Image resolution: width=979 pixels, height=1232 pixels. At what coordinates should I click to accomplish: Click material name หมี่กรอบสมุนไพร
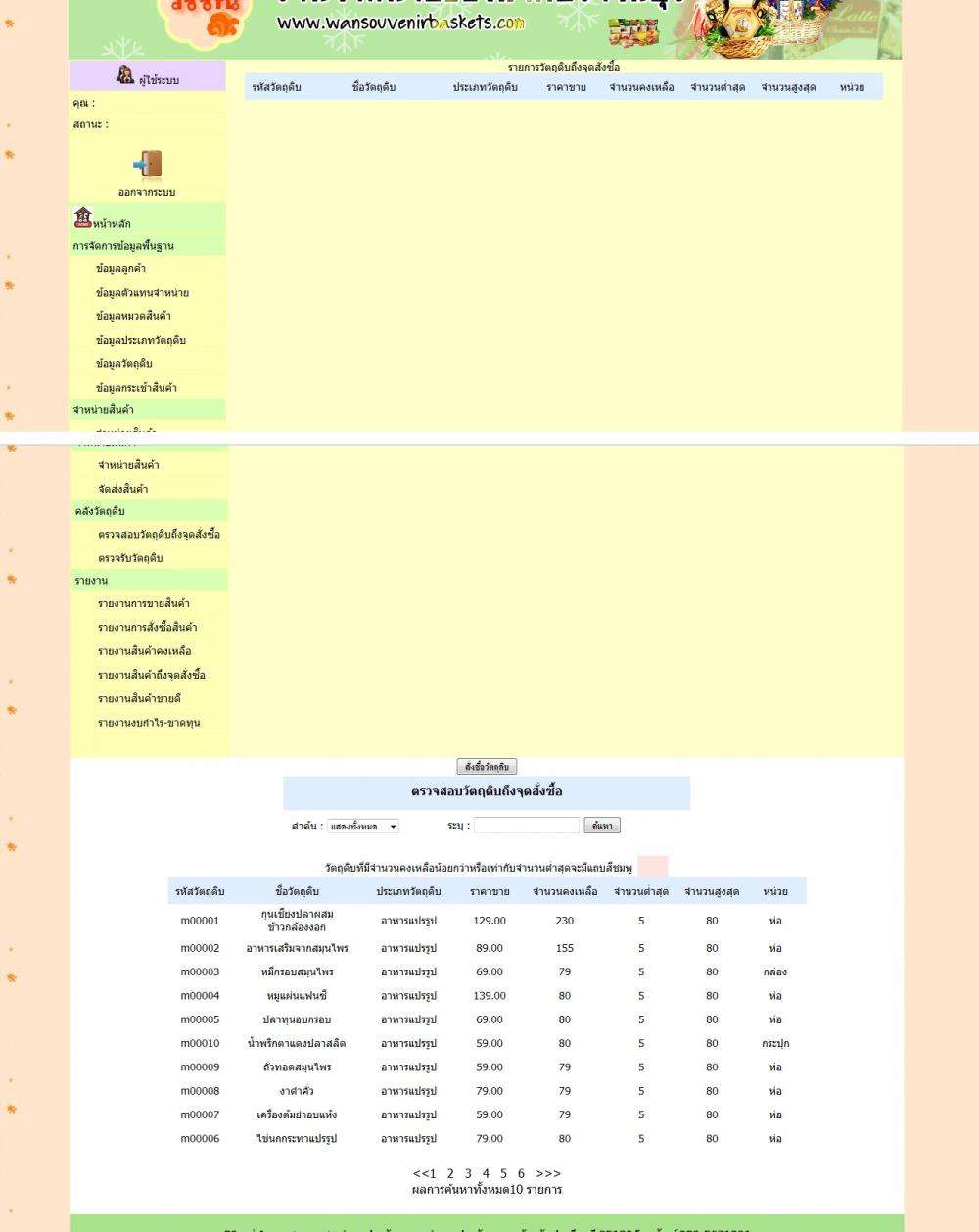pos(297,971)
